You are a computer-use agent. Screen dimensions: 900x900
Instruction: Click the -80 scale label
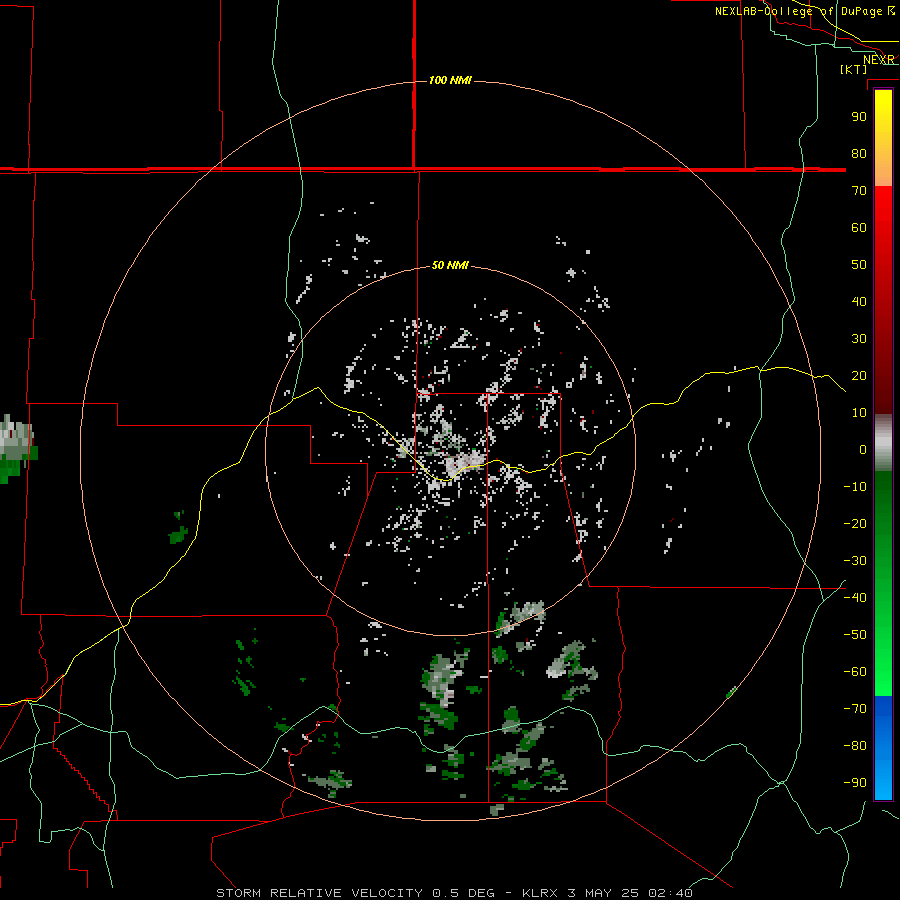click(x=855, y=746)
